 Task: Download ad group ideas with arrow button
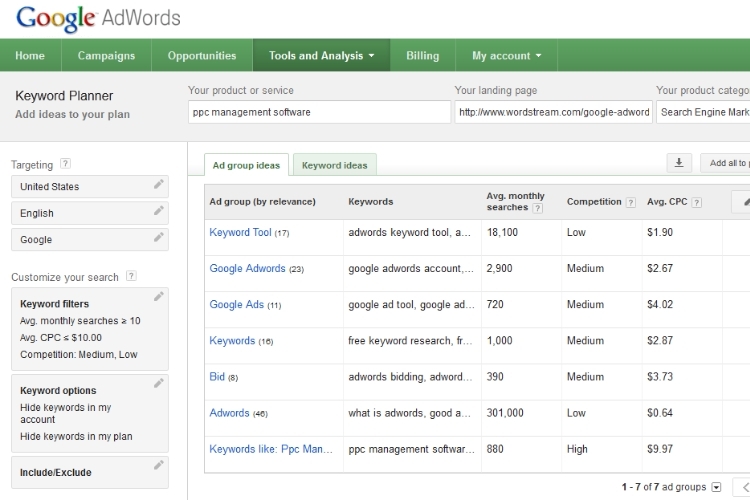(x=679, y=163)
